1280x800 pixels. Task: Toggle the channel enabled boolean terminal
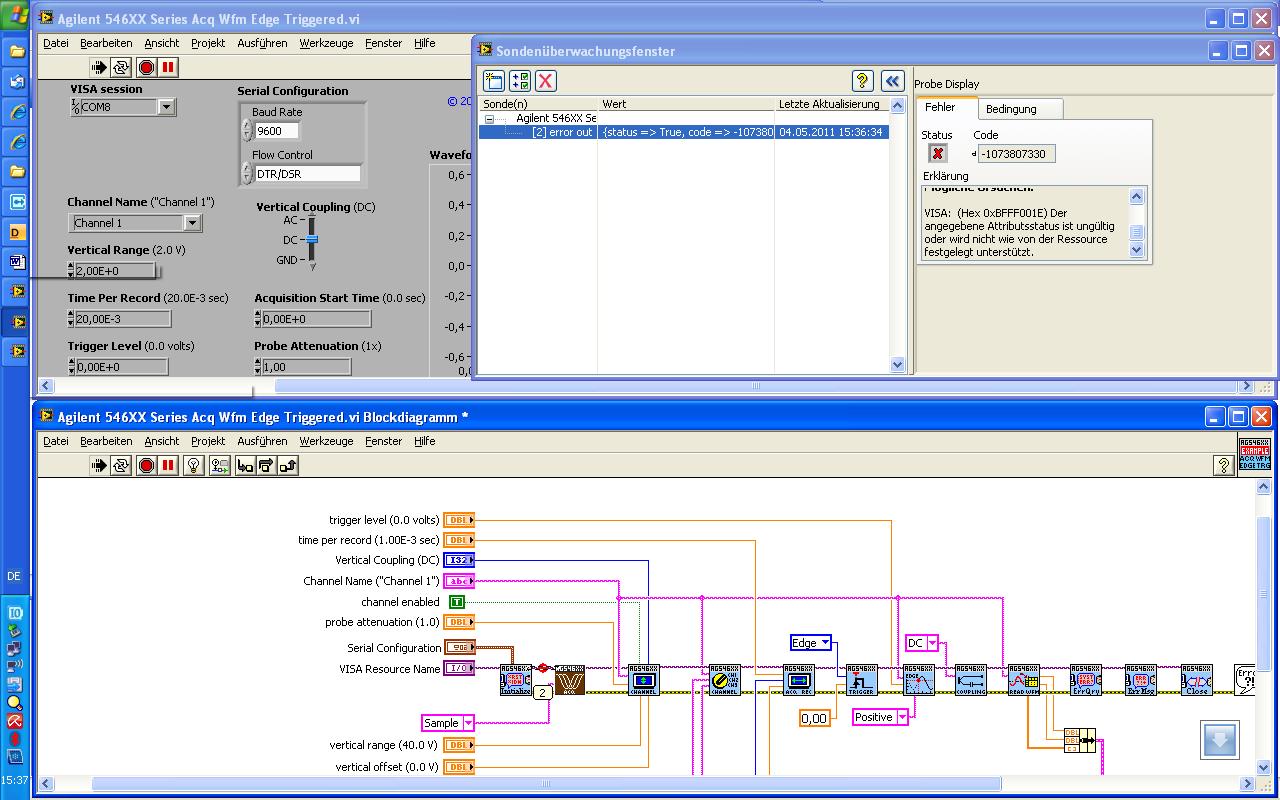[x=456, y=602]
